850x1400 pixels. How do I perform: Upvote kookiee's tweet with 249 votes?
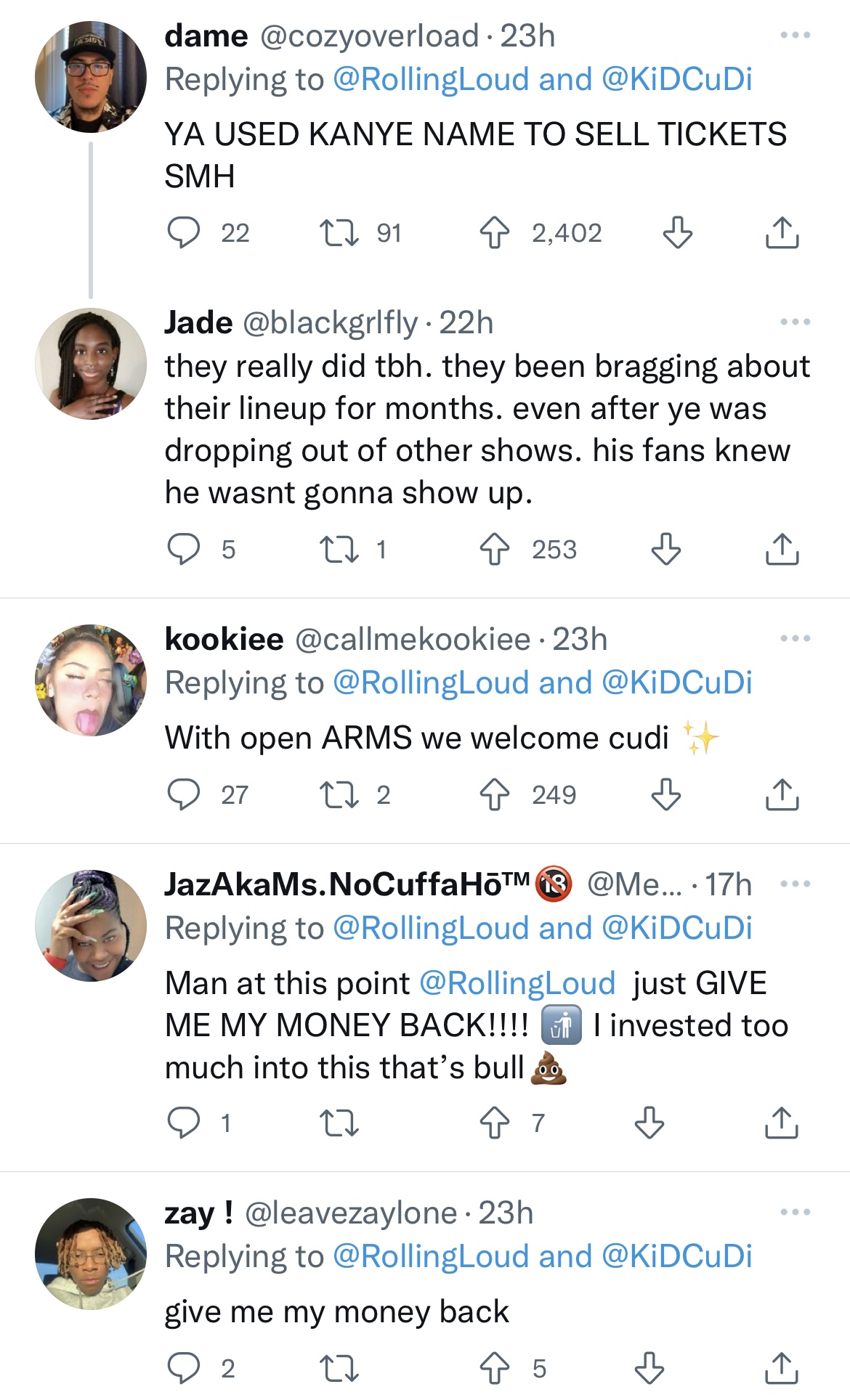[495, 794]
